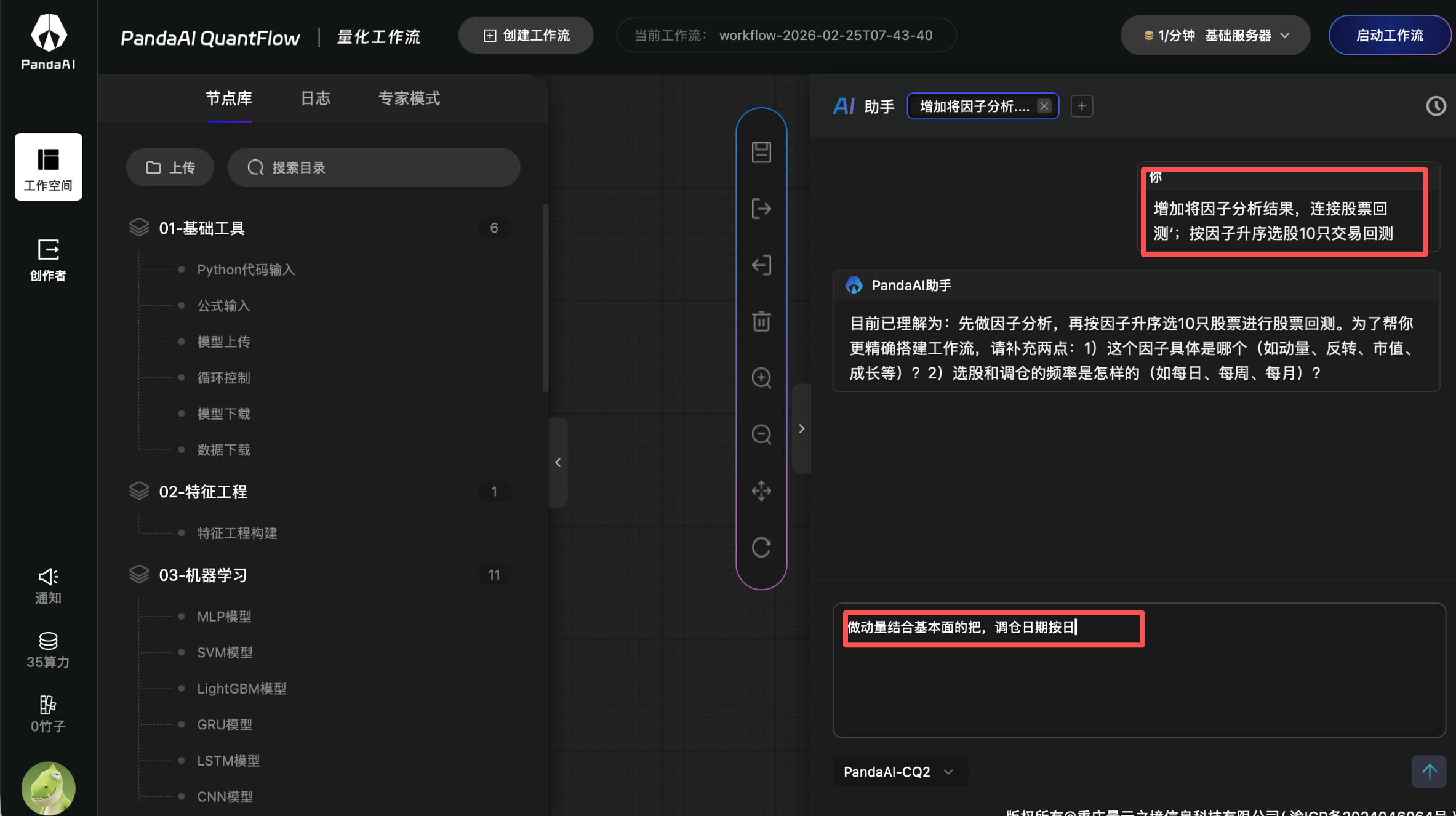Open the PandaAI-CQ2 model dropdown
Image resolution: width=1456 pixels, height=816 pixels.
click(x=900, y=772)
